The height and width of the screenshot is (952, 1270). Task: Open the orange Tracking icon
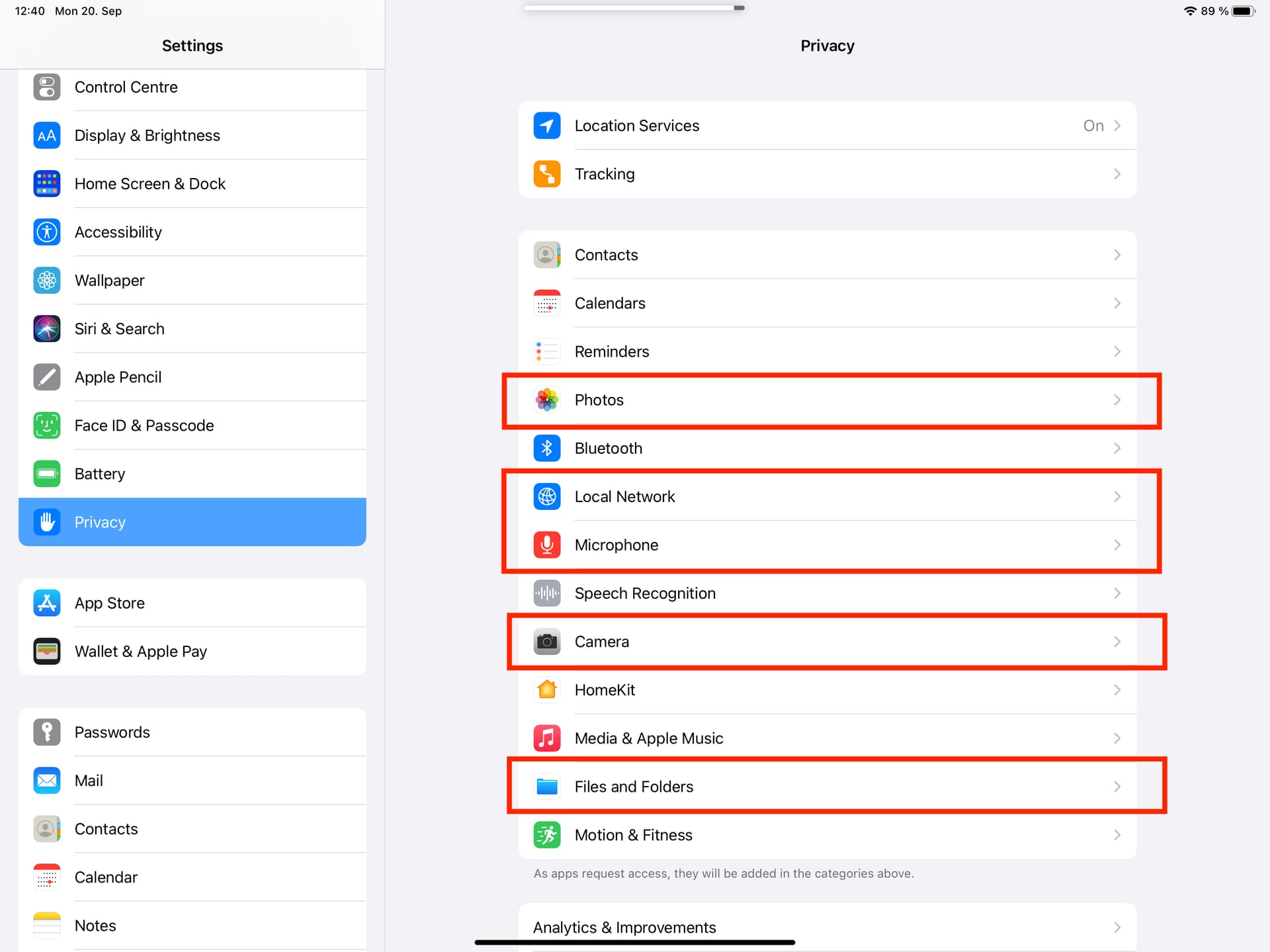(x=546, y=174)
